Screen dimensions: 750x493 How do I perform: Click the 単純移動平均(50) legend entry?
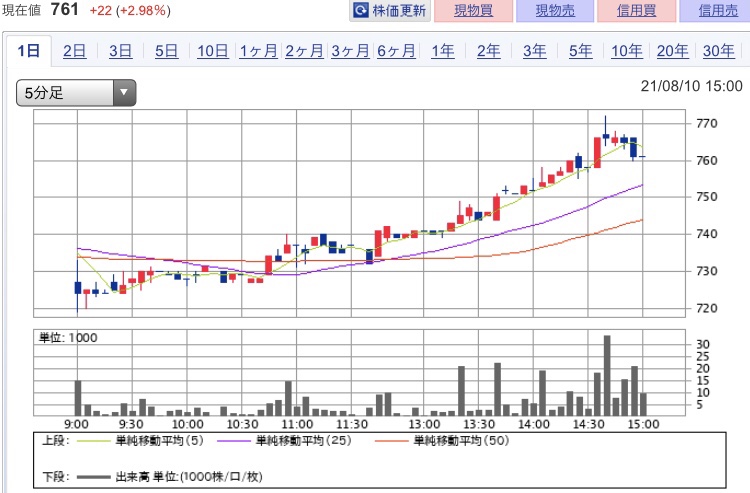(x=462, y=440)
